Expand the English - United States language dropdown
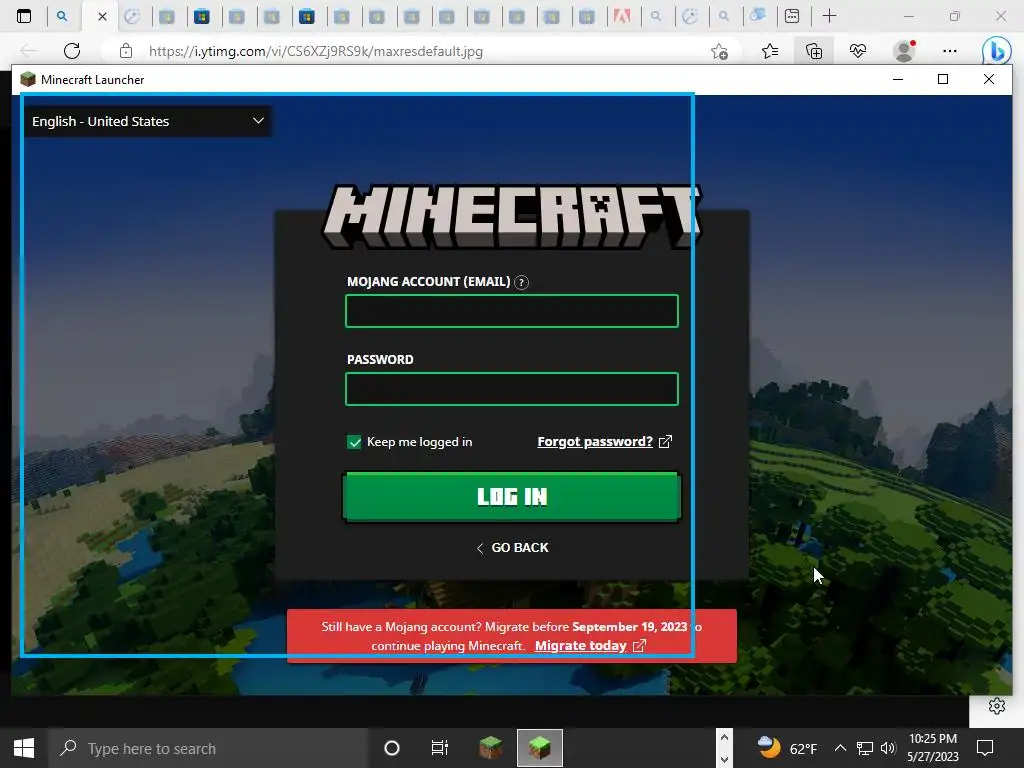The height and width of the screenshot is (768, 1024). [148, 121]
